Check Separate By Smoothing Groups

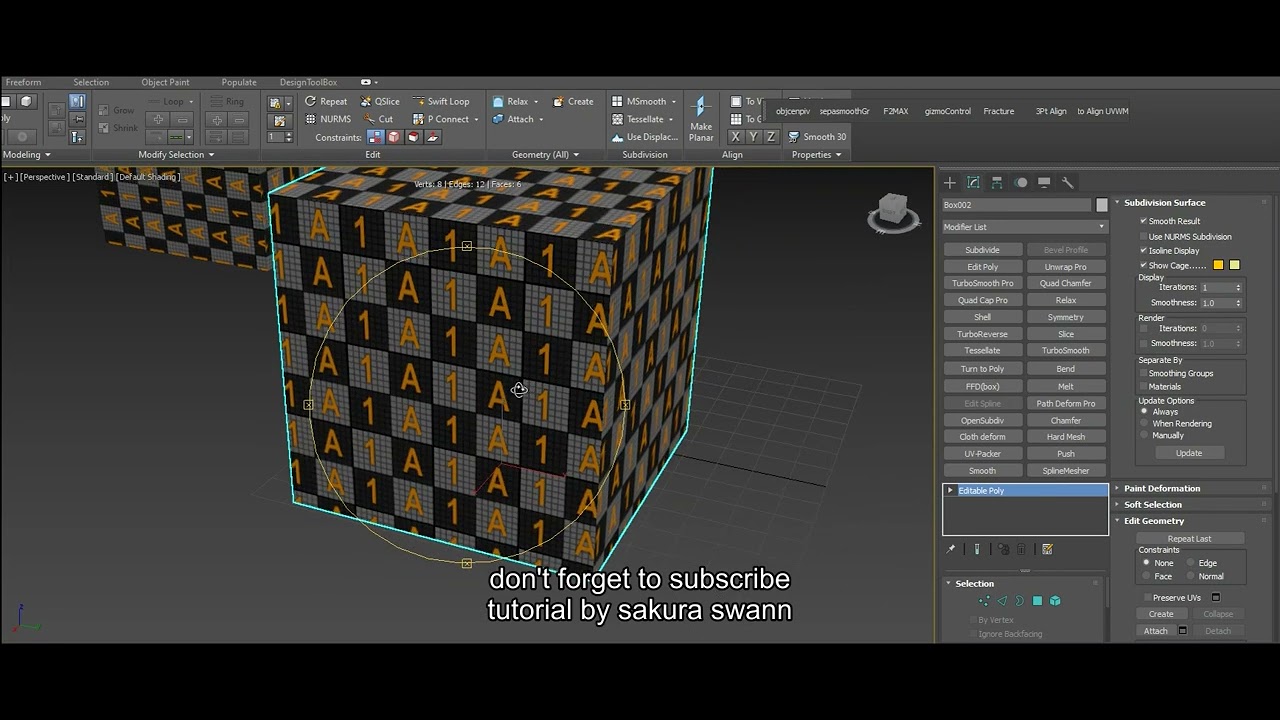point(1143,373)
